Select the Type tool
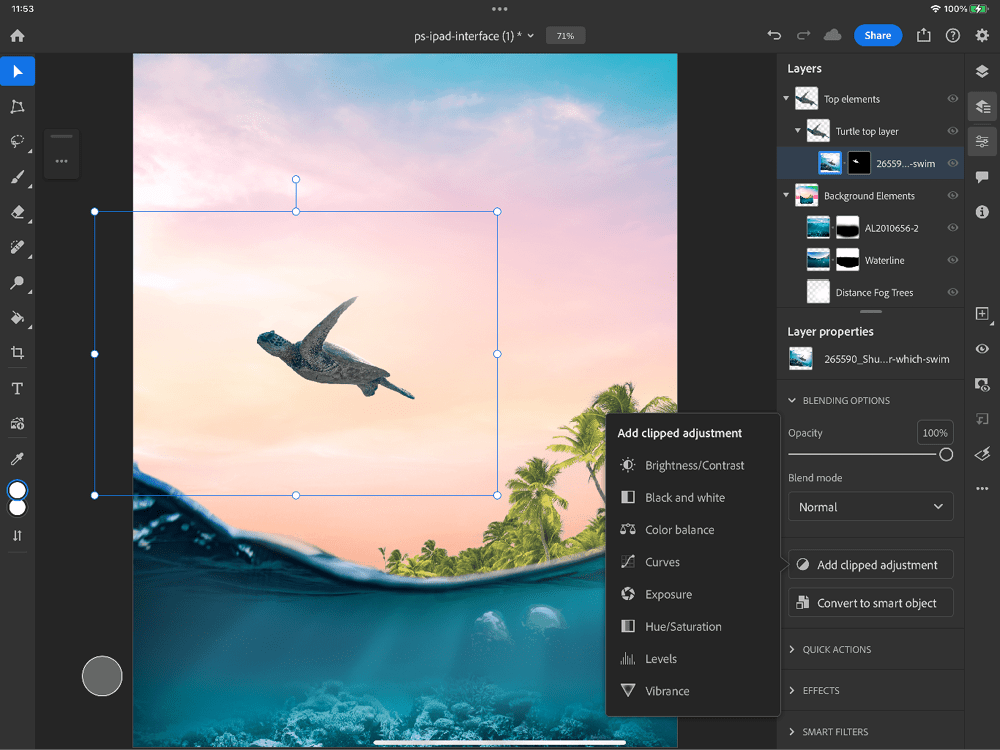Screen dimensions: 1000x750 tap(17, 388)
